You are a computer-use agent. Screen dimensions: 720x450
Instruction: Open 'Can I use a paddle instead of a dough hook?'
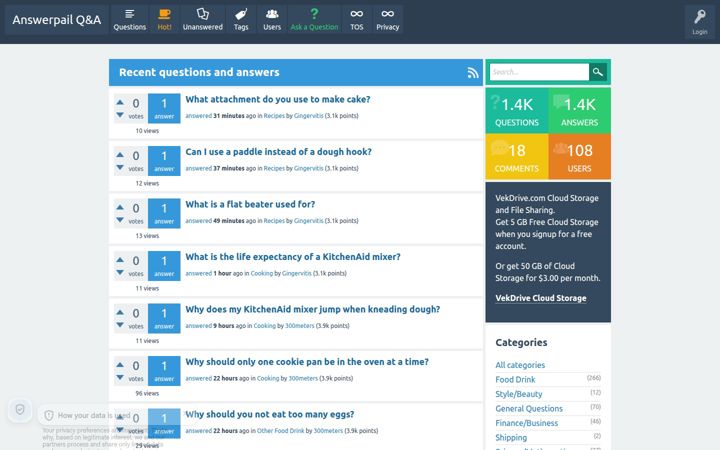278,152
